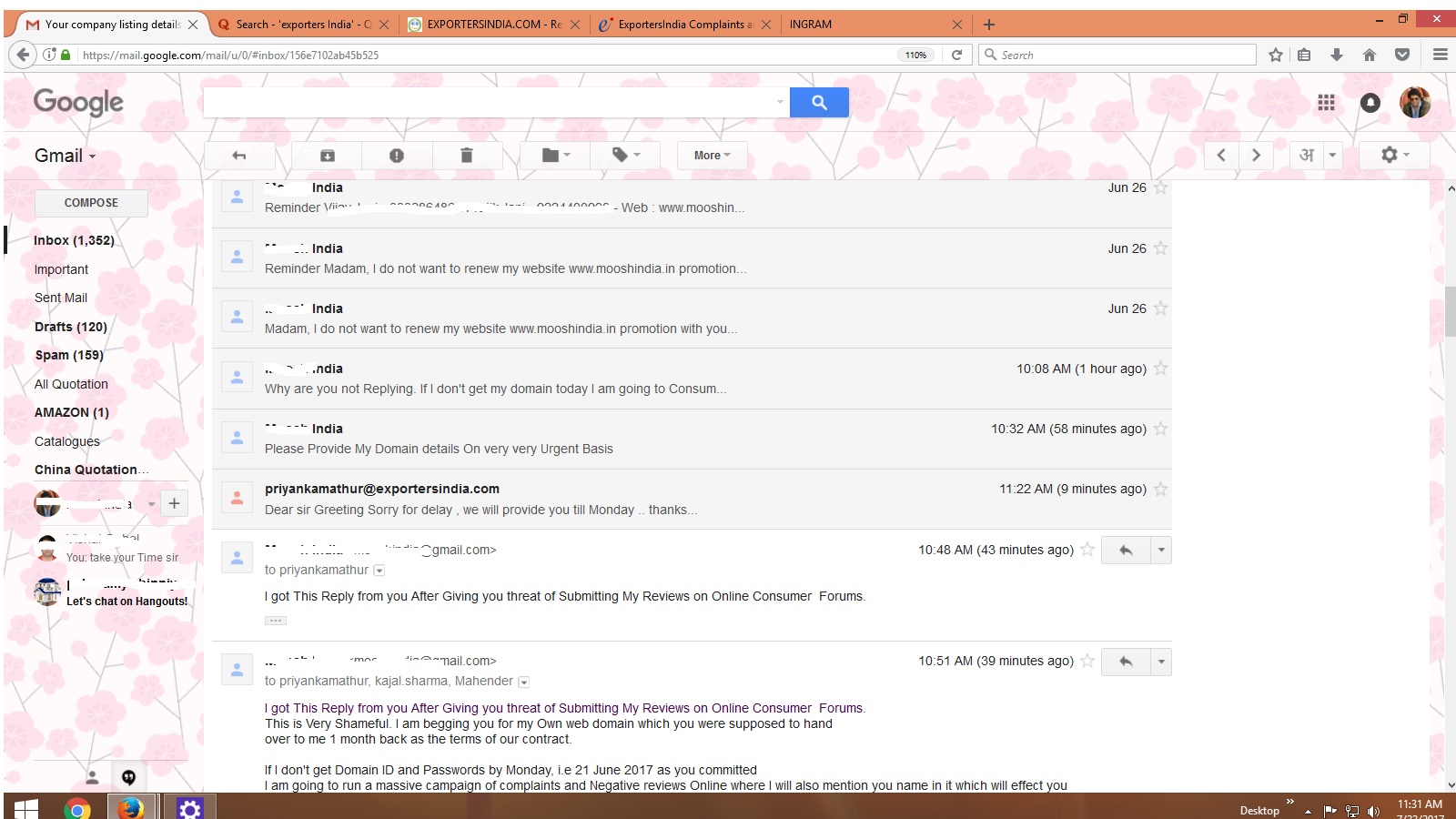Show trimmed content ellipsis button
The image size is (1456, 819).
tap(276, 621)
